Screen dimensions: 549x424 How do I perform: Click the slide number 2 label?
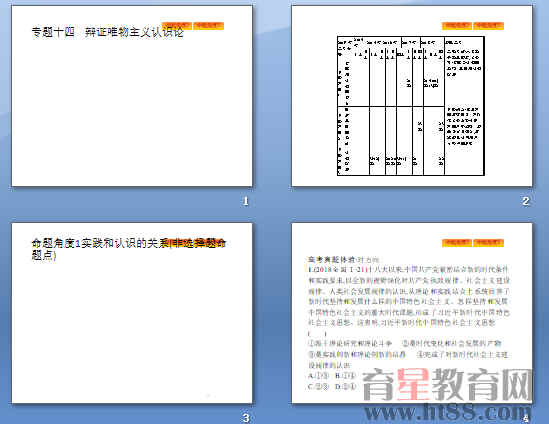(x=526, y=201)
